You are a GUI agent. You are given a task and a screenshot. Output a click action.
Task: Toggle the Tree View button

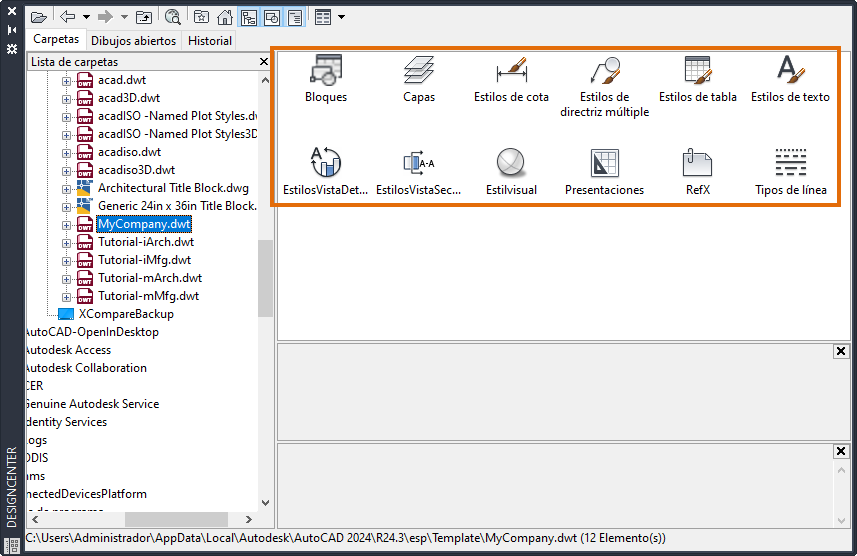pos(249,18)
